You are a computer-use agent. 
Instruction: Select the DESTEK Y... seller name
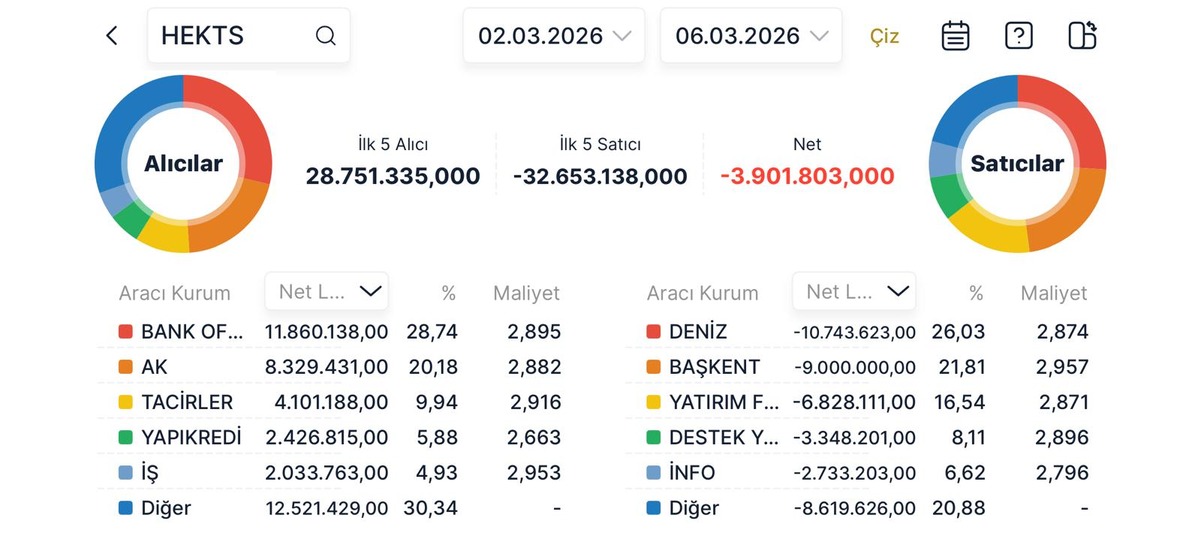724,437
